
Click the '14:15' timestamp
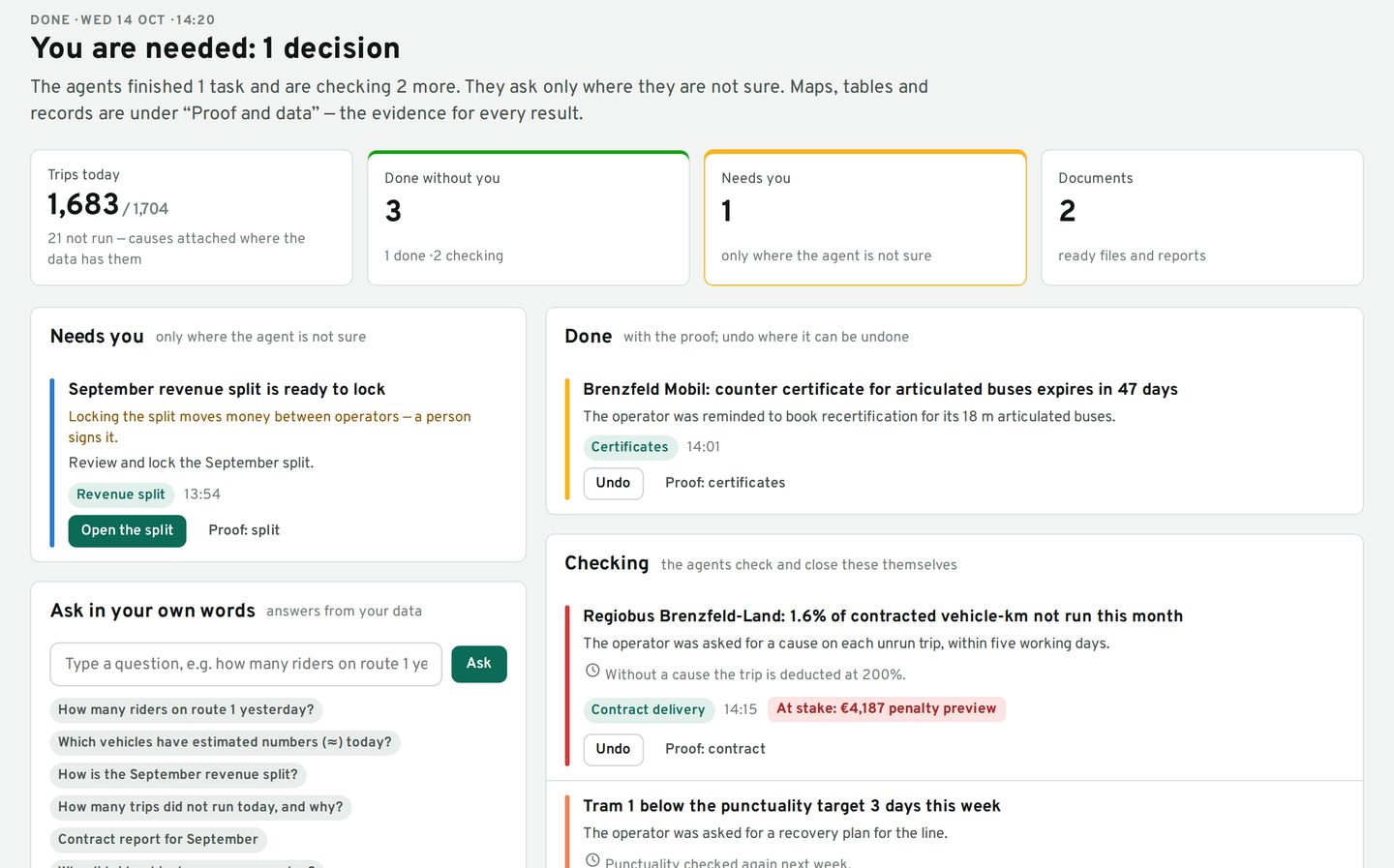[741, 710]
